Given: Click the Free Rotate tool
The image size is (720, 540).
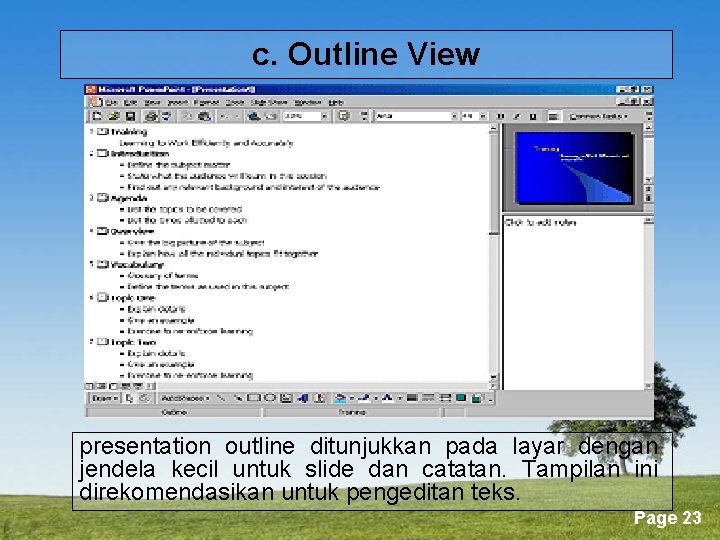Looking at the screenshot, I should click(145, 398).
